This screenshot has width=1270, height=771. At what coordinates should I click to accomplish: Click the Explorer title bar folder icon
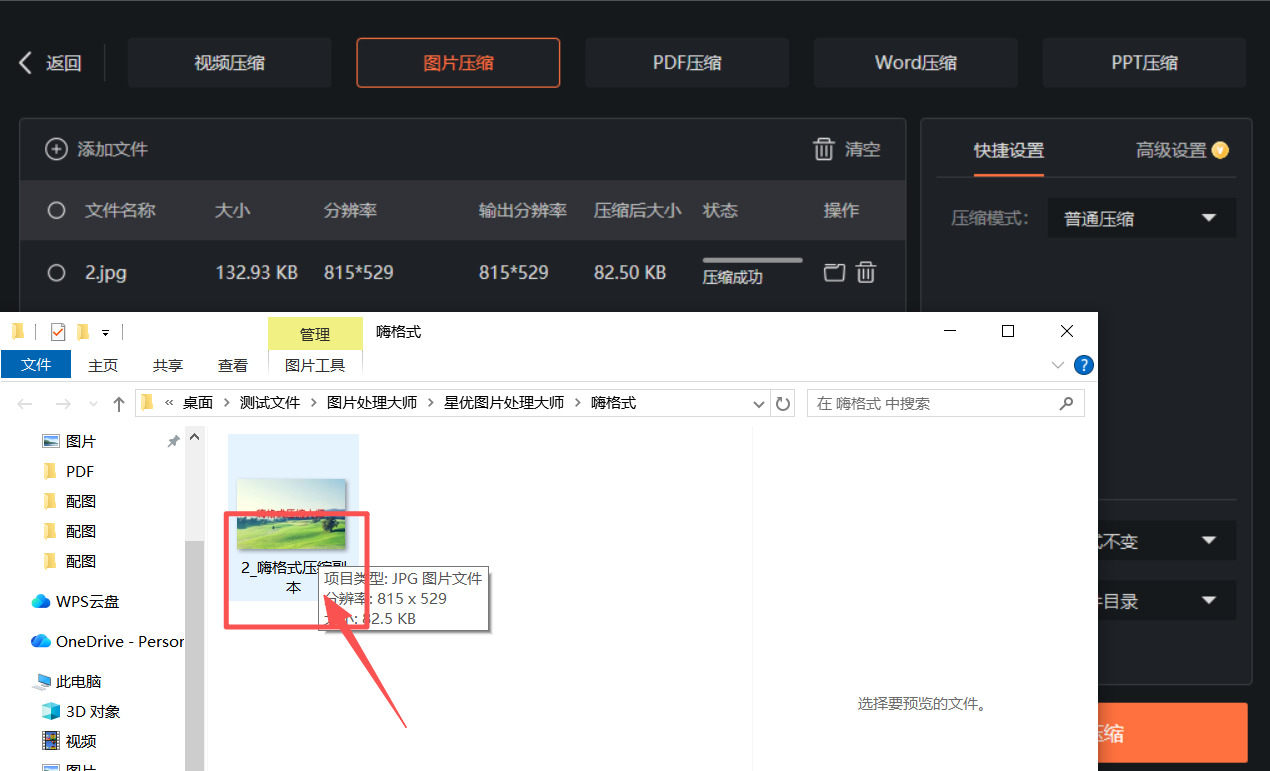pyautogui.click(x=18, y=332)
